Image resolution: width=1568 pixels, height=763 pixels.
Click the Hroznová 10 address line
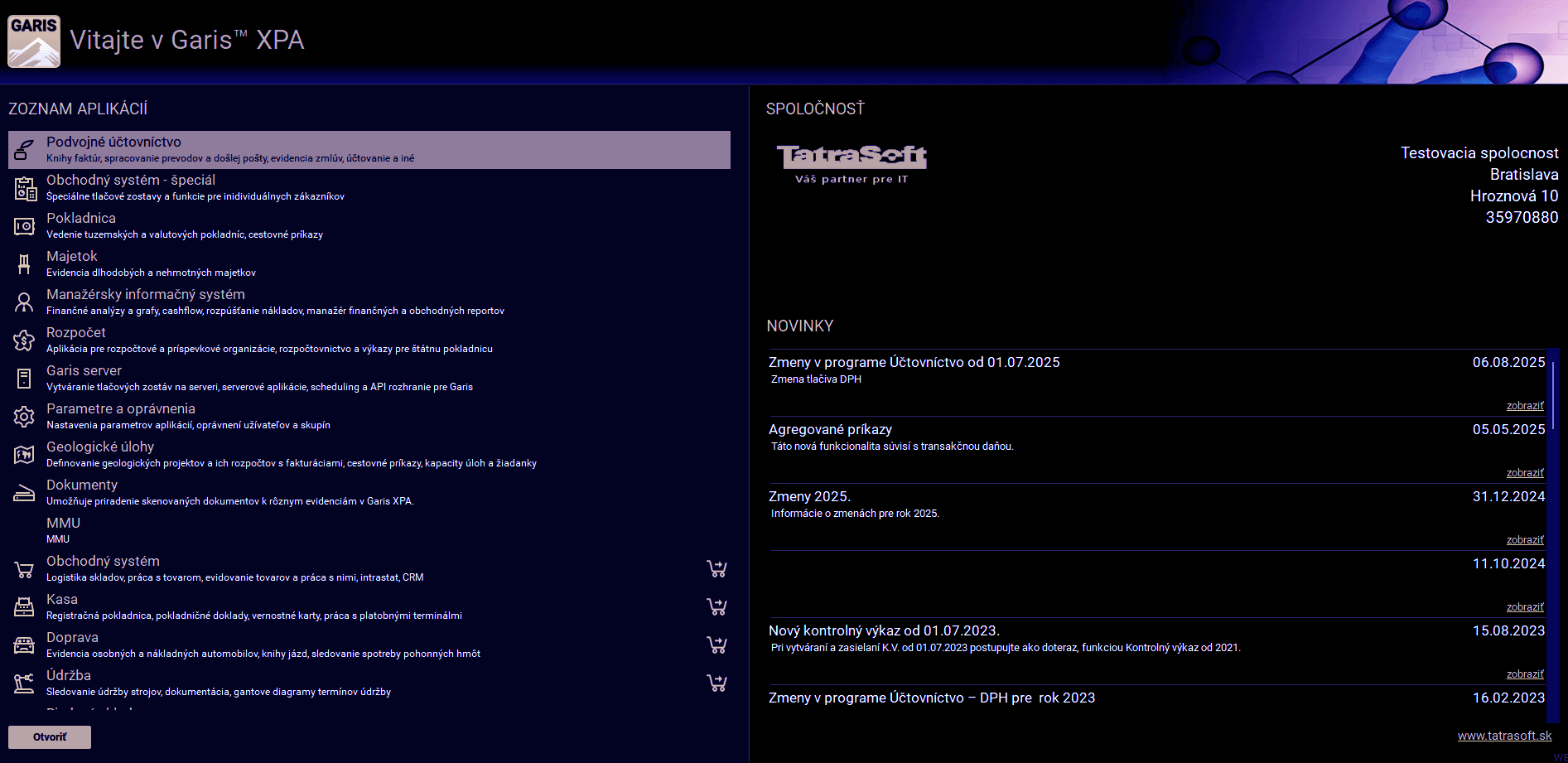coord(1514,196)
